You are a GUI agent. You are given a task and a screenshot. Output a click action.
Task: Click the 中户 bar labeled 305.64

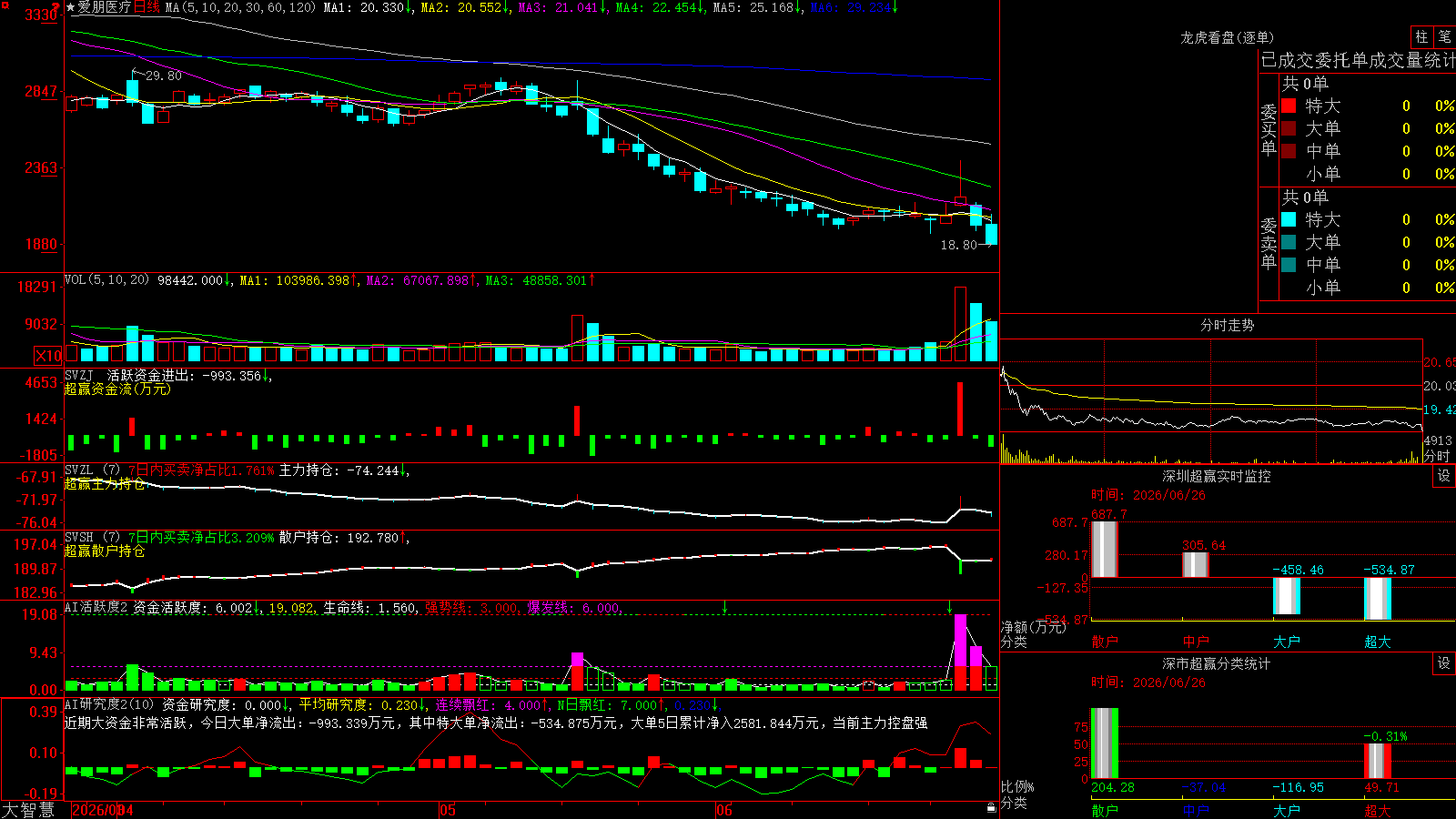point(1195,564)
